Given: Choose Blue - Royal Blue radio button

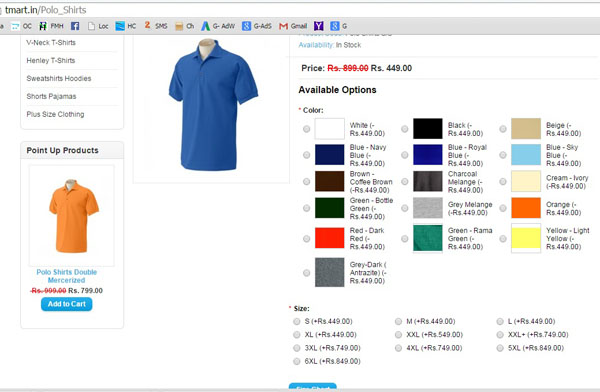Looking at the screenshot, I should pyautogui.click(x=404, y=155).
